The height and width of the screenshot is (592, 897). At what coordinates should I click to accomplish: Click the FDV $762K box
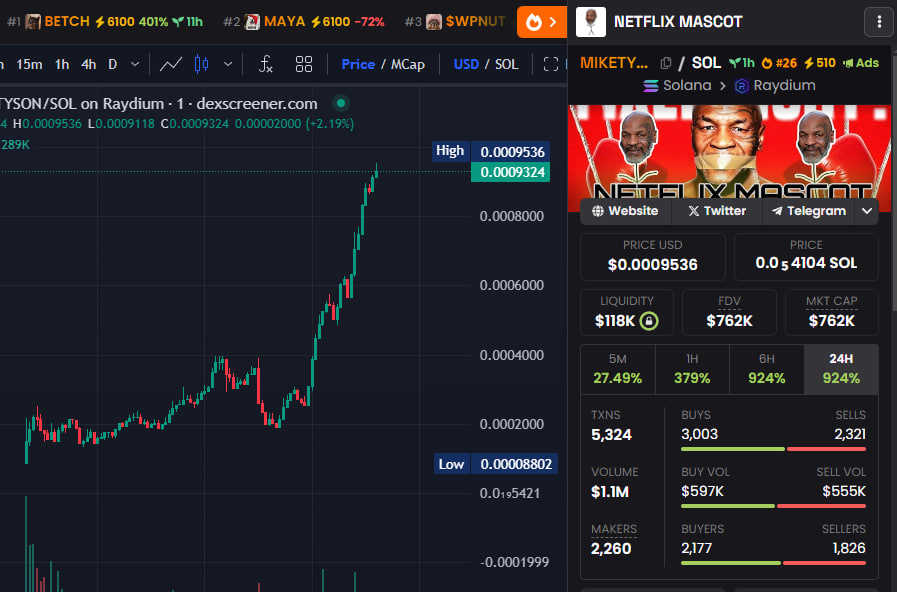pyautogui.click(x=729, y=312)
